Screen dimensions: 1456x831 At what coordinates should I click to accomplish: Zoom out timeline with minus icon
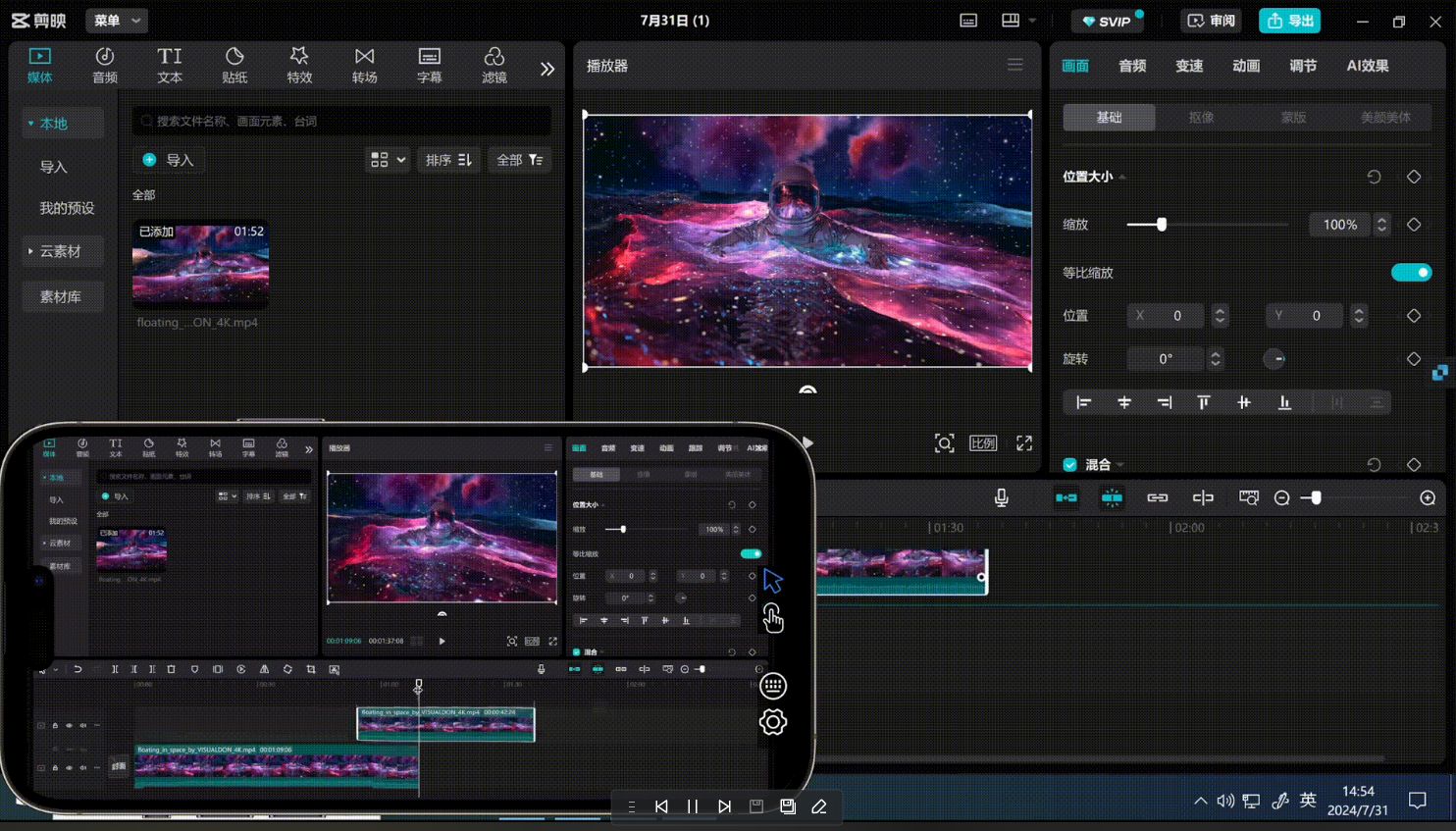tap(1281, 498)
